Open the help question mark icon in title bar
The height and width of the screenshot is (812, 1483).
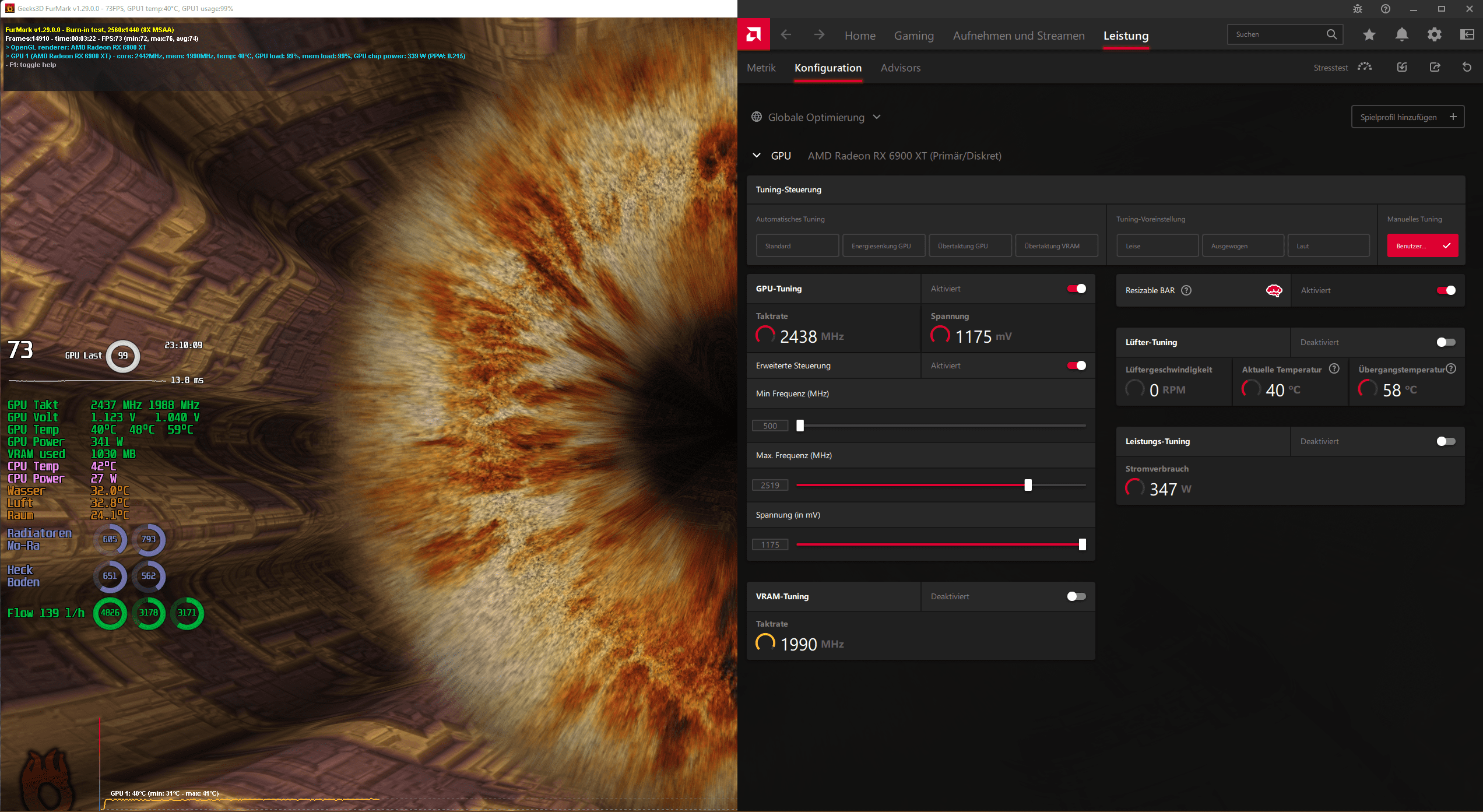pyautogui.click(x=1386, y=9)
